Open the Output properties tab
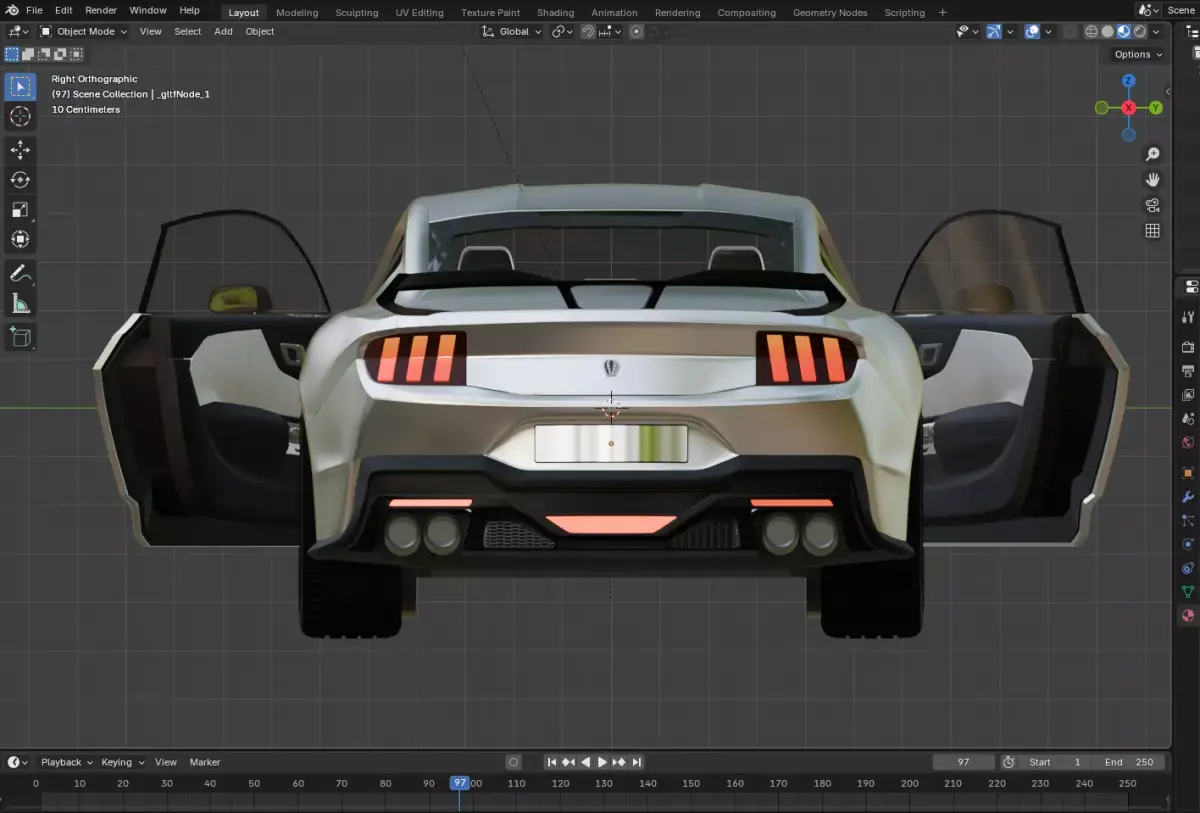The height and width of the screenshot is (813, 1200). [1188, 371]
